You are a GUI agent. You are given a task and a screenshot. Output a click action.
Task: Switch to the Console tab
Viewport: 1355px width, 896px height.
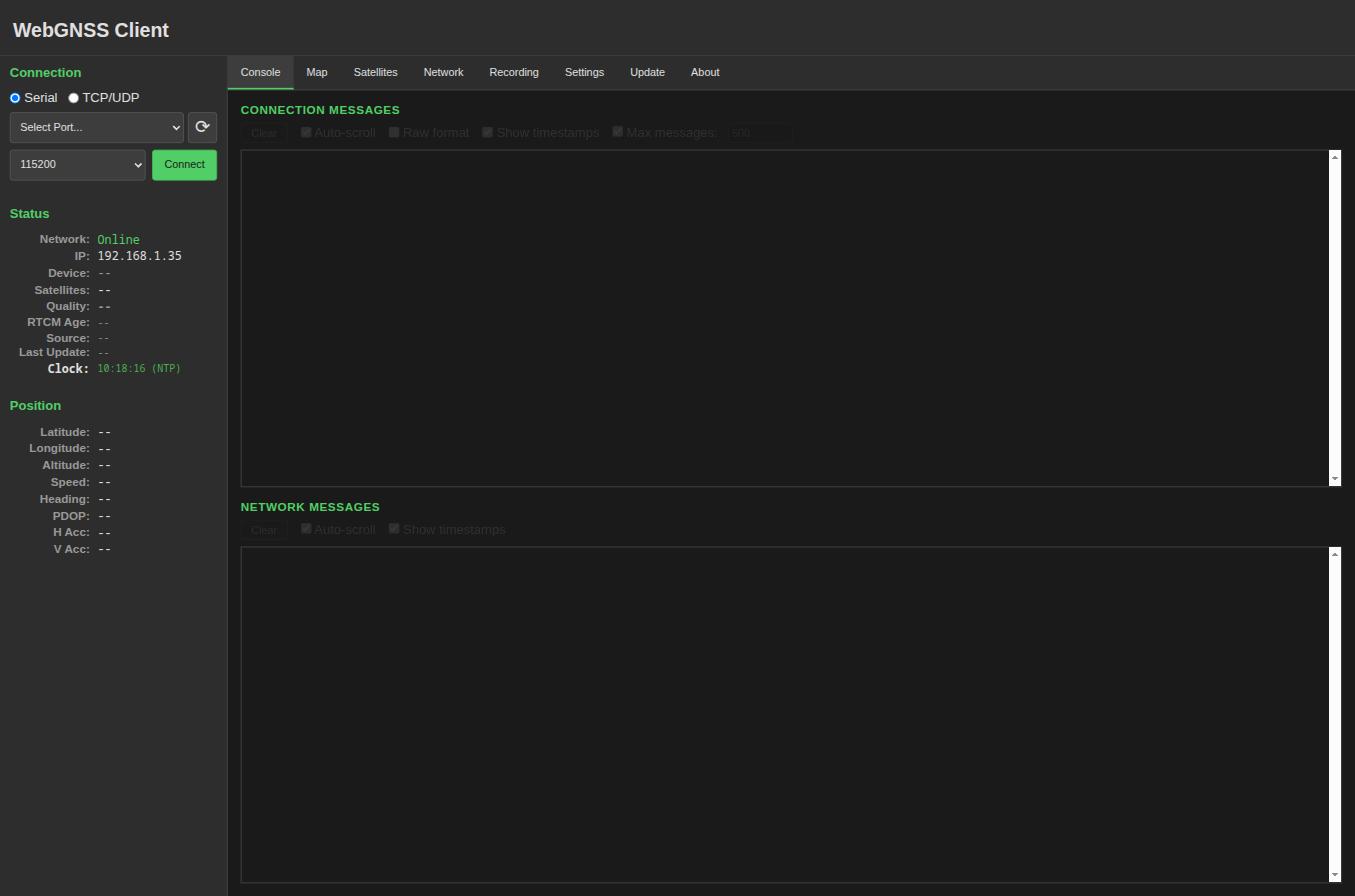(260, 73)
